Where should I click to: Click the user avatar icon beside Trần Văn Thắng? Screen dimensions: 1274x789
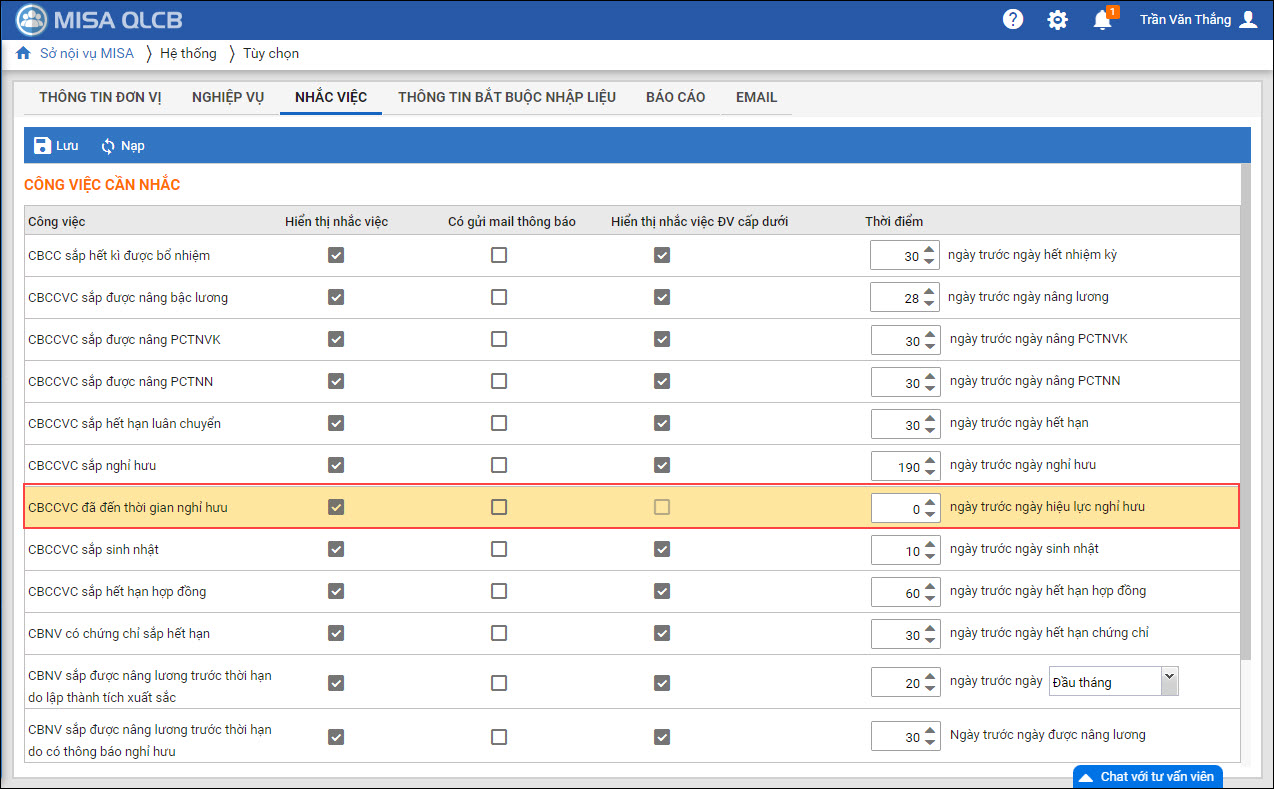coord(1247,19)
